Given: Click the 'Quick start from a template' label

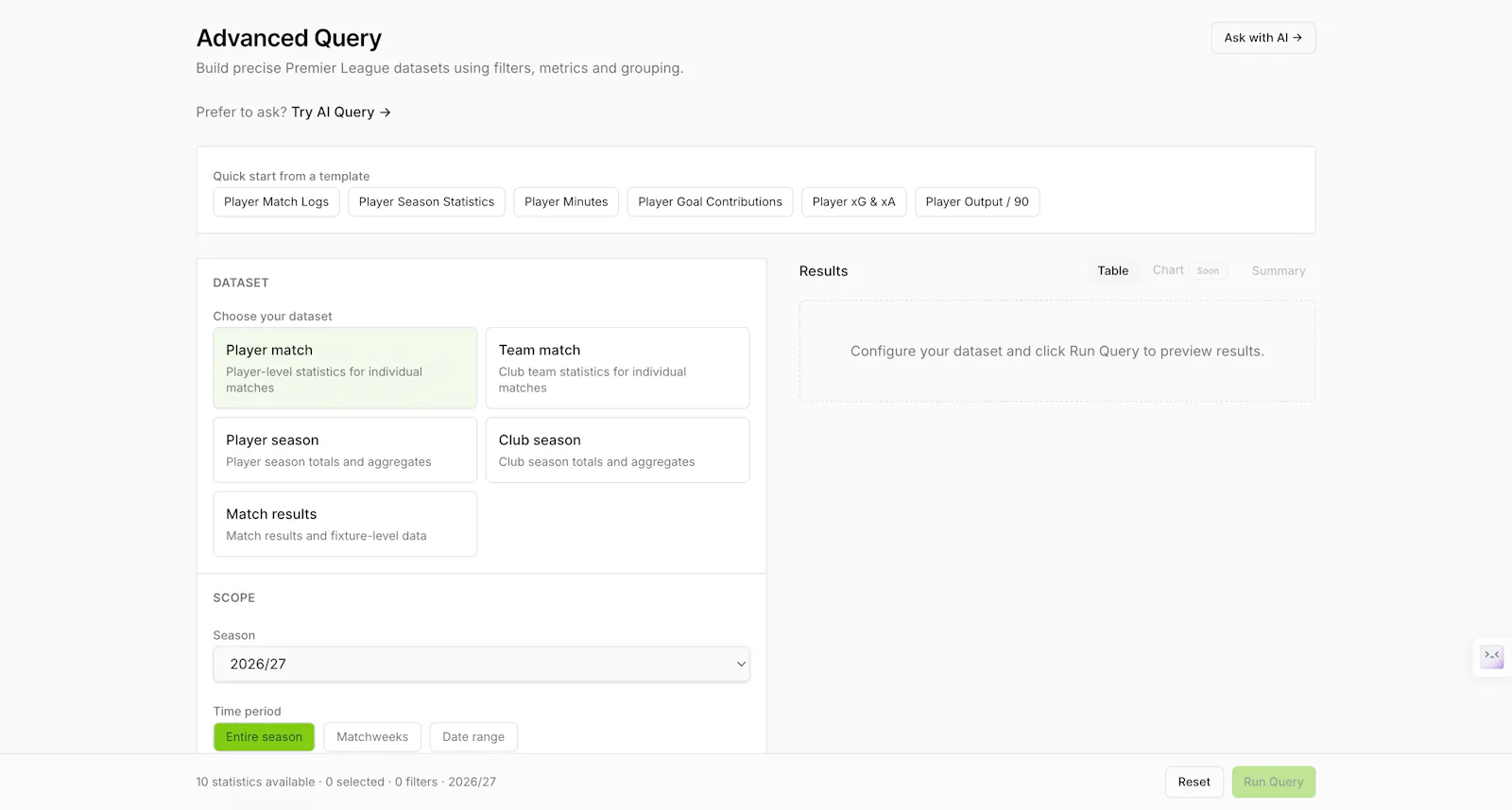Looking at the screenshot, I should tap(291, 176).
